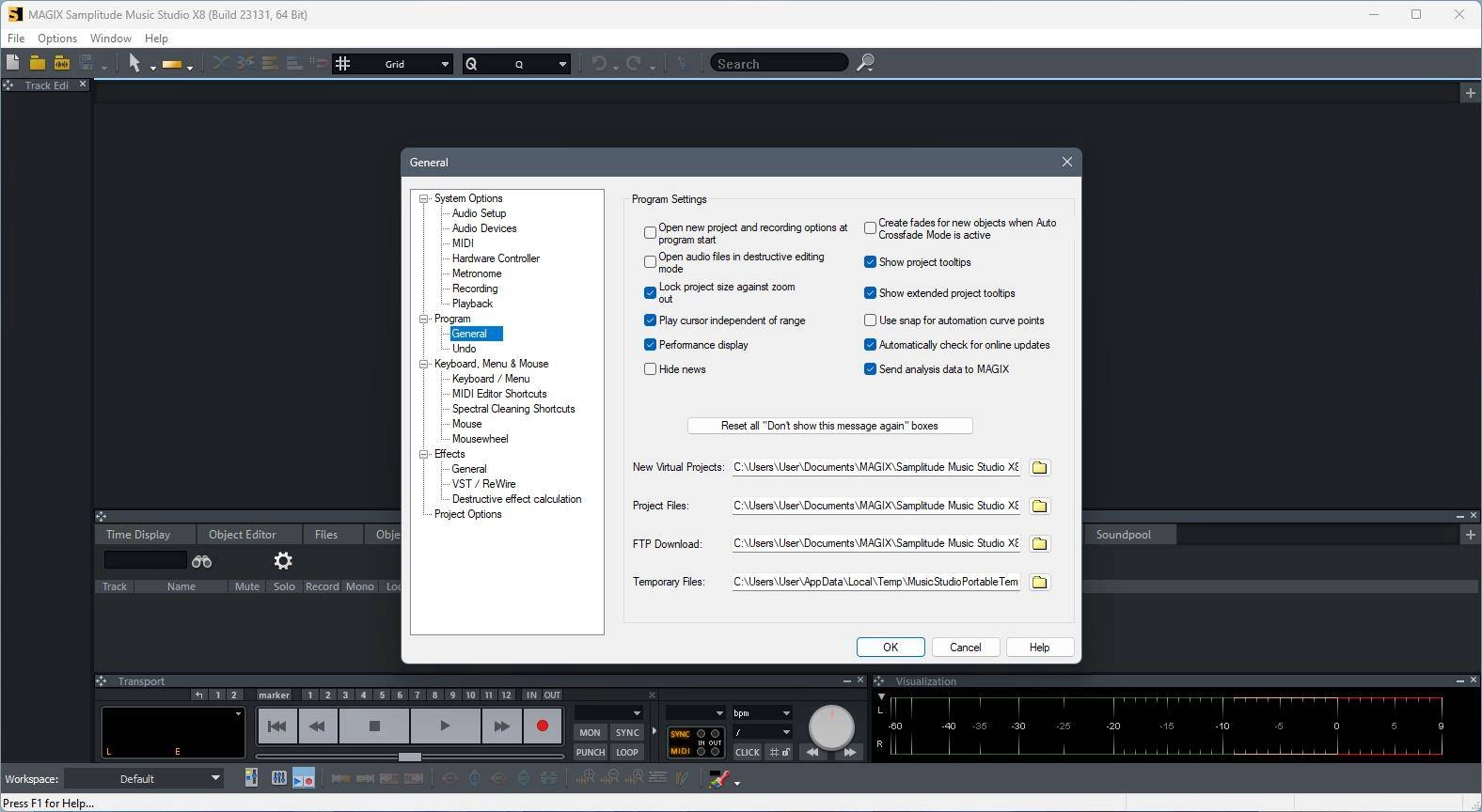1482x812 pixels.
Task: Click the Fast Forward transport button
Action: 501,726
